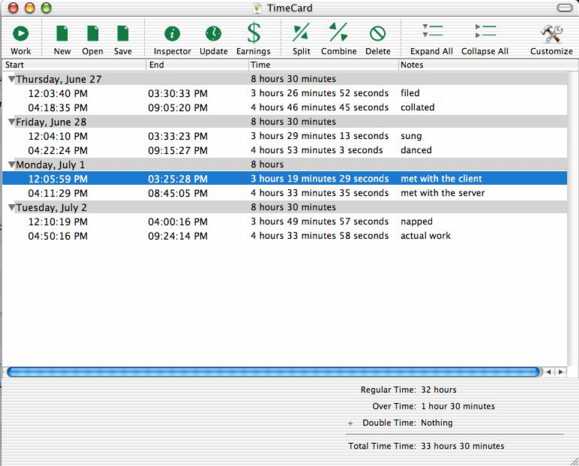
Task: Collapse the Friday, June 28 group
Action: click(12, 121)
